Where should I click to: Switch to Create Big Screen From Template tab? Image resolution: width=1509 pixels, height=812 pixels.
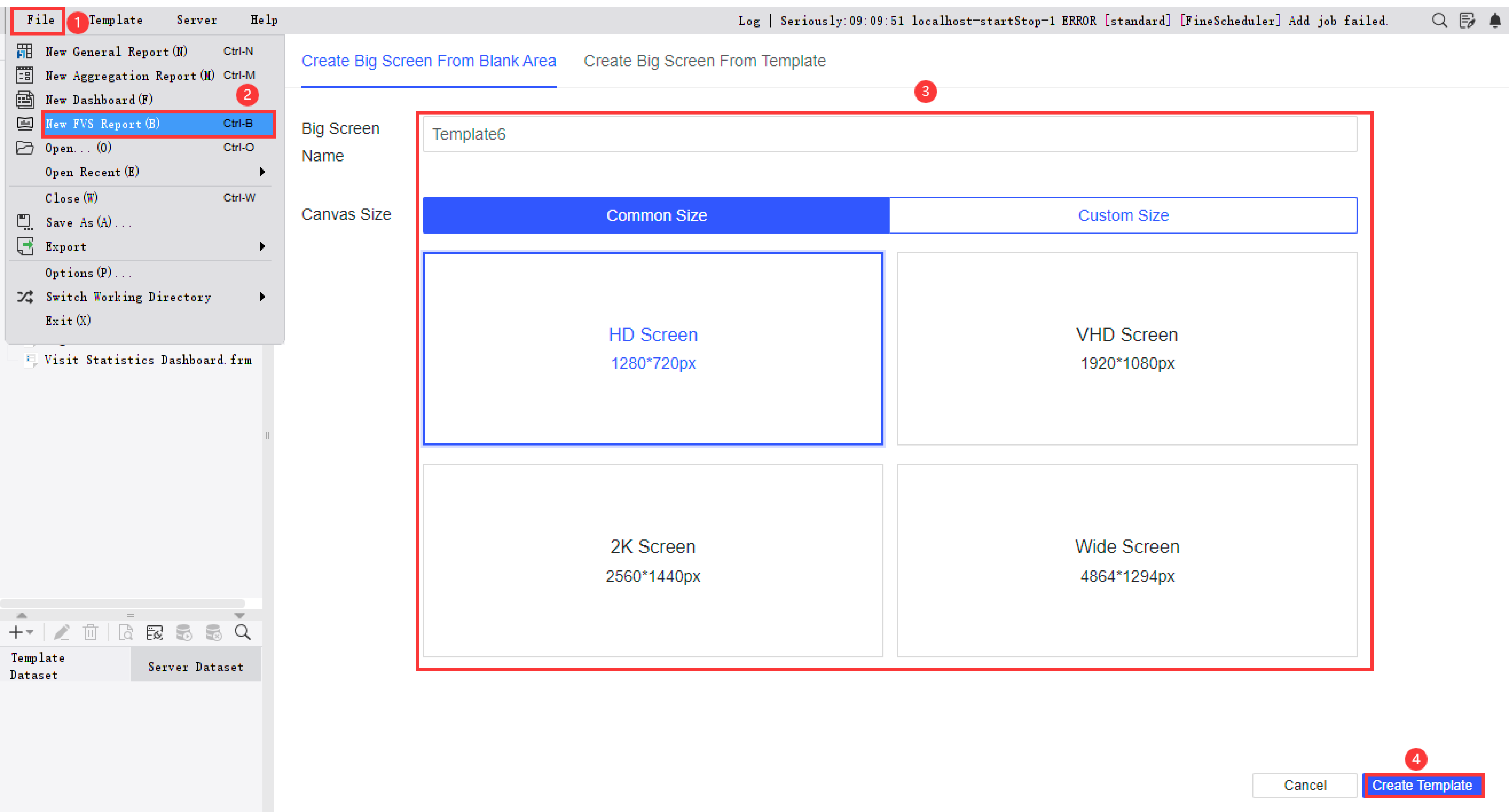click(705, 61)
